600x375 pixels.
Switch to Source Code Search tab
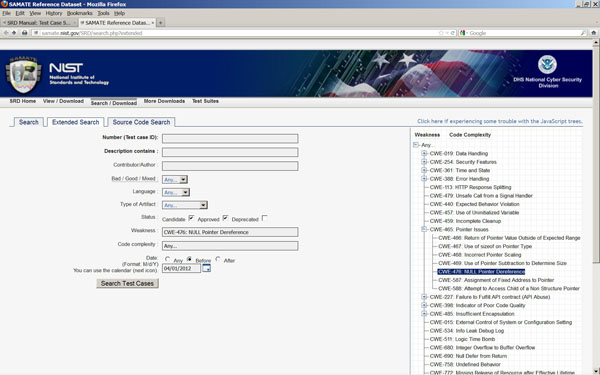tap(141, 122)
